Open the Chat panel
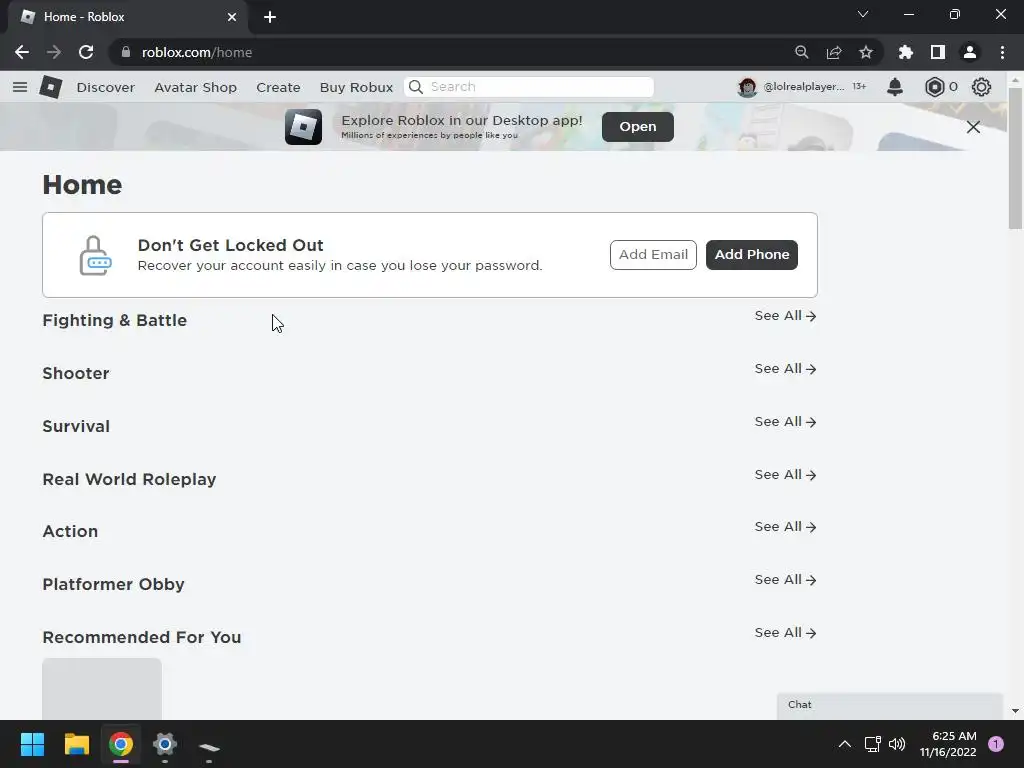The width and height of the screenshot is (1024, 768). click(x=889, y=706)
